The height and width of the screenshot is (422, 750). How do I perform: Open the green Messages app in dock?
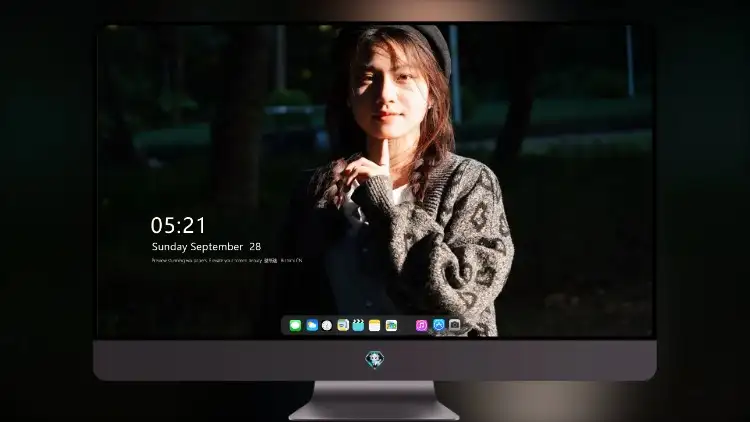[x=295, y=325]
